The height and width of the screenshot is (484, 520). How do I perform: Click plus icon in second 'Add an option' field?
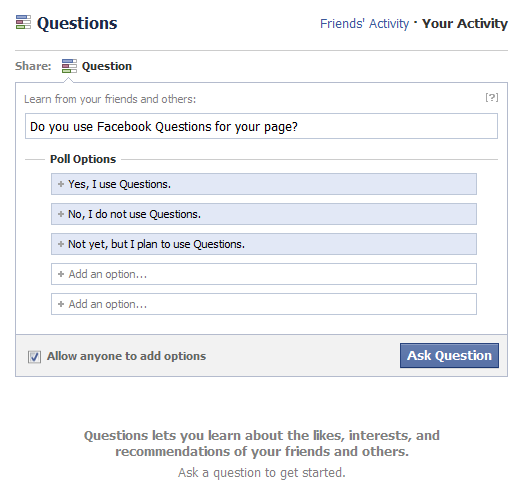61,304
